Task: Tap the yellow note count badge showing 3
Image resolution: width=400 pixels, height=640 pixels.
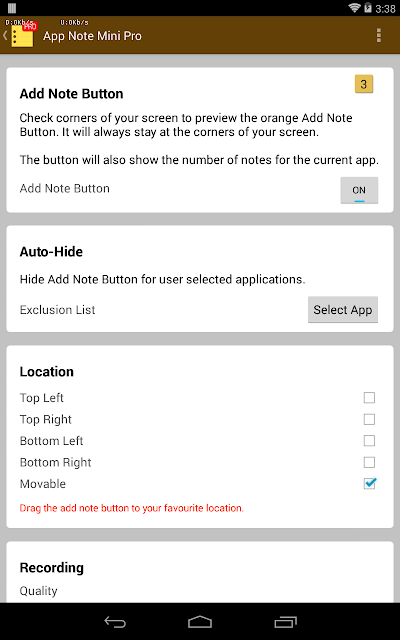Action: coord(364,84)
